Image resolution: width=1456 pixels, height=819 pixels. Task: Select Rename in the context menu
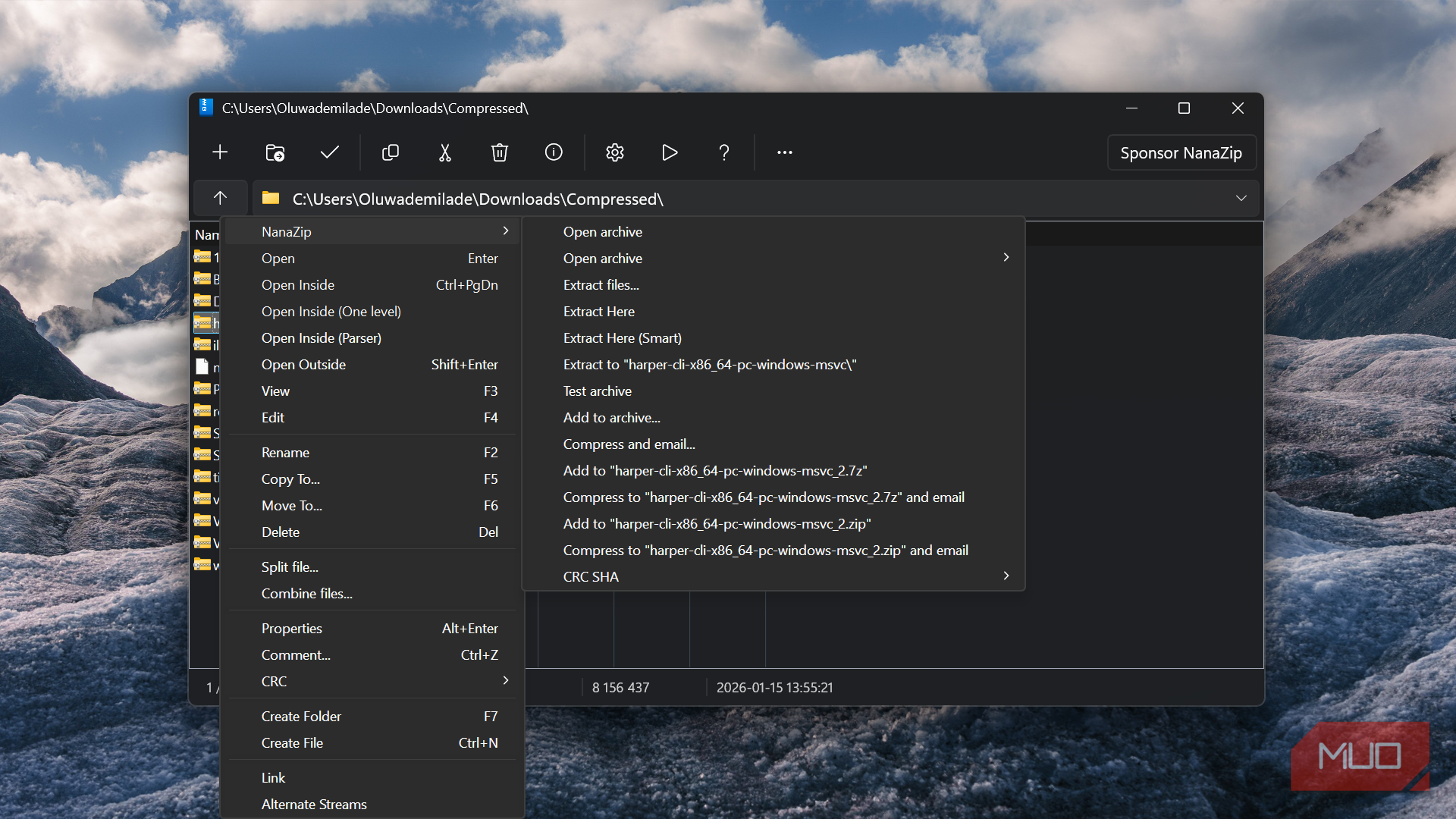(x=372, y=453)
